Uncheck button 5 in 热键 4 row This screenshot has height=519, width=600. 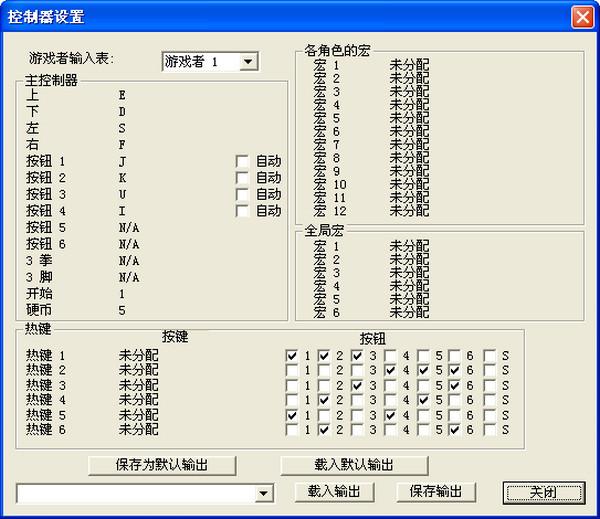pyautogui.click(x=423, y=400)
